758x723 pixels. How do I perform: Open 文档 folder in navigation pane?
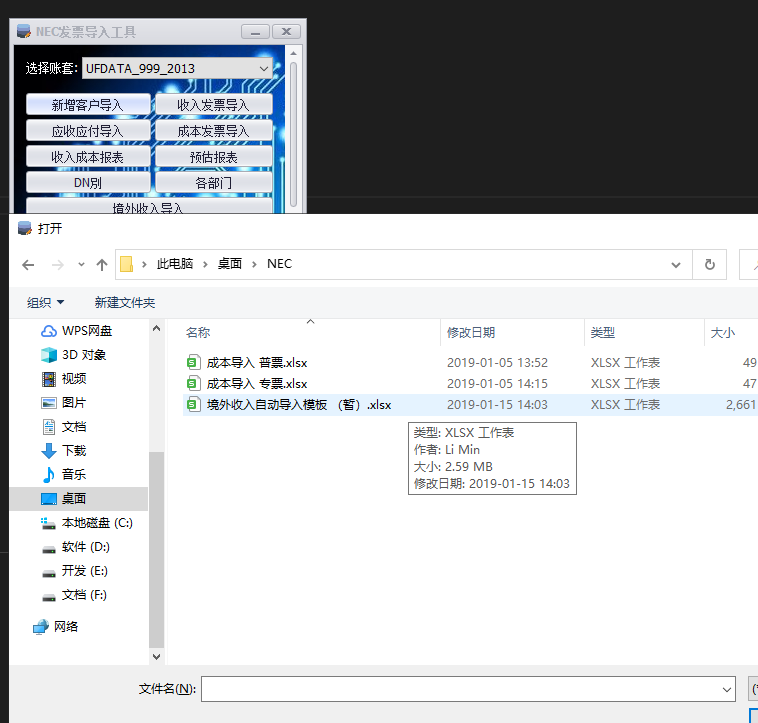64,427
